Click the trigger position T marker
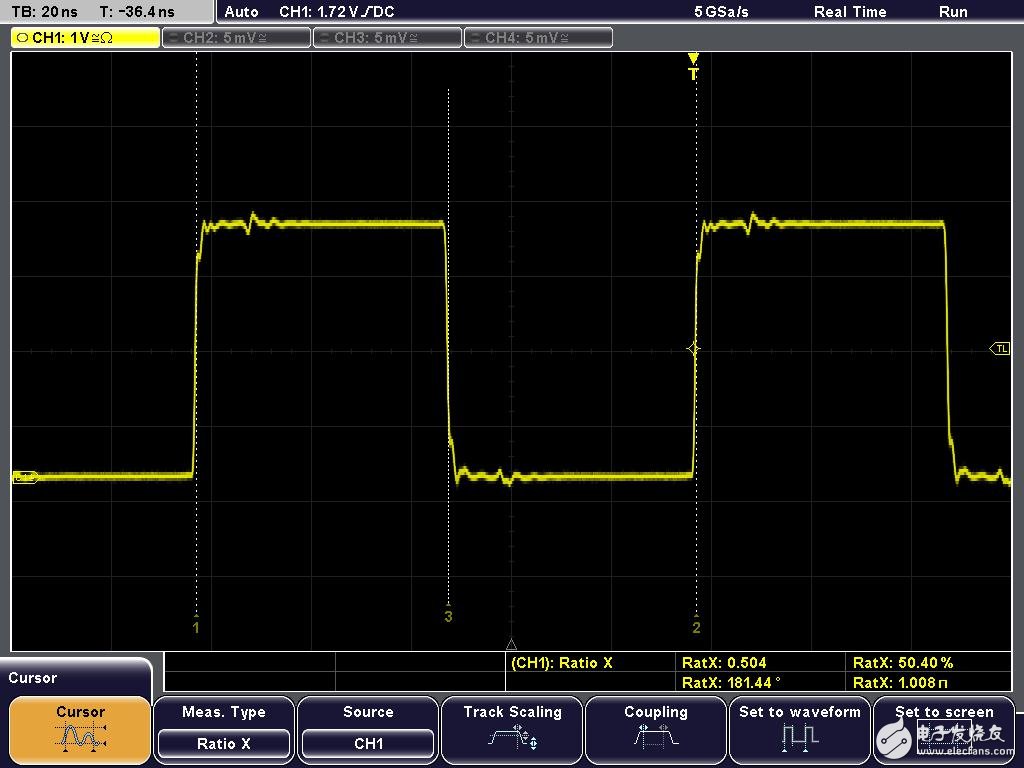1024x768 pixels. [x=693, y=67]
